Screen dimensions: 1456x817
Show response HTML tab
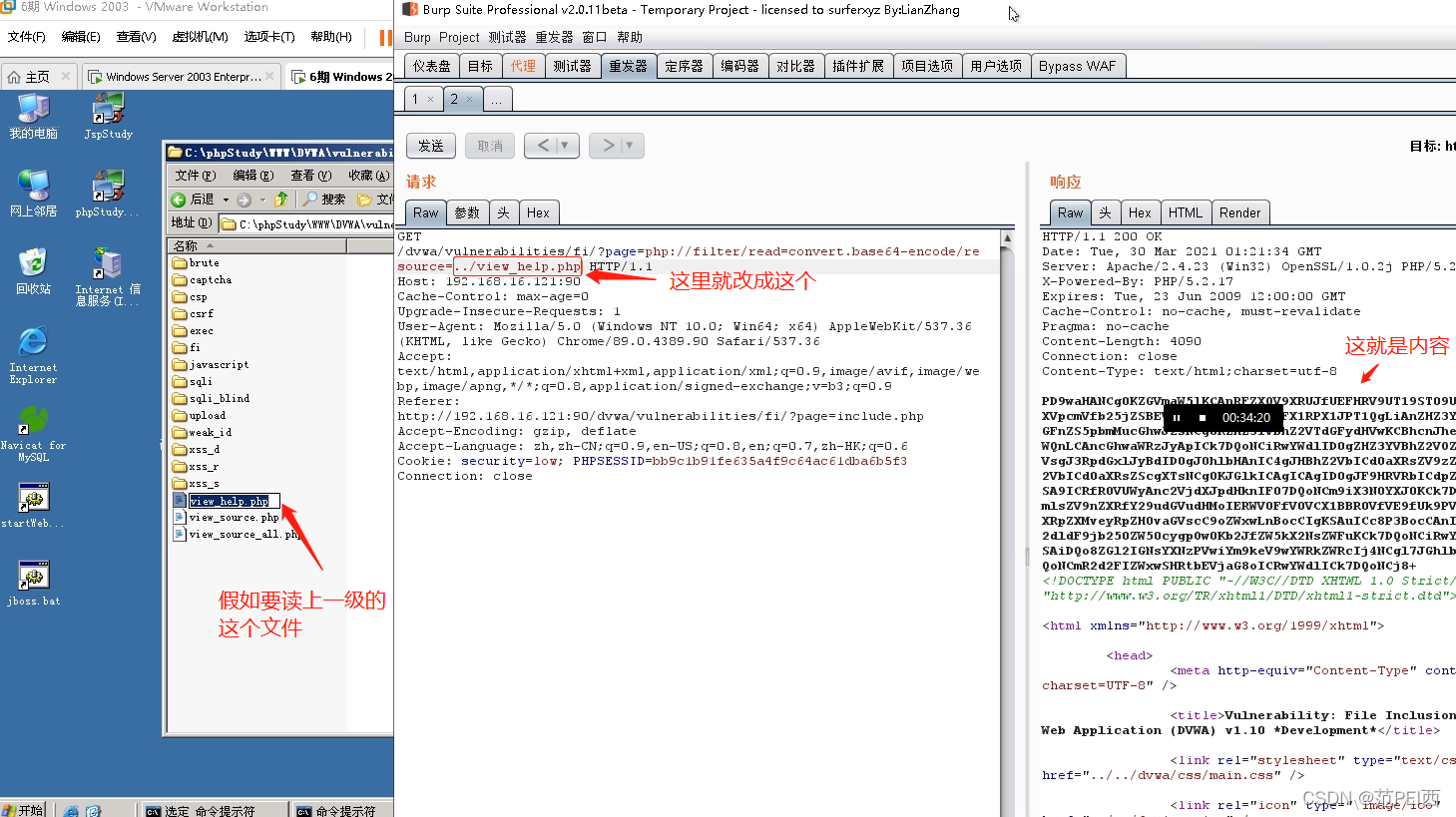[x=1185, y=212]
